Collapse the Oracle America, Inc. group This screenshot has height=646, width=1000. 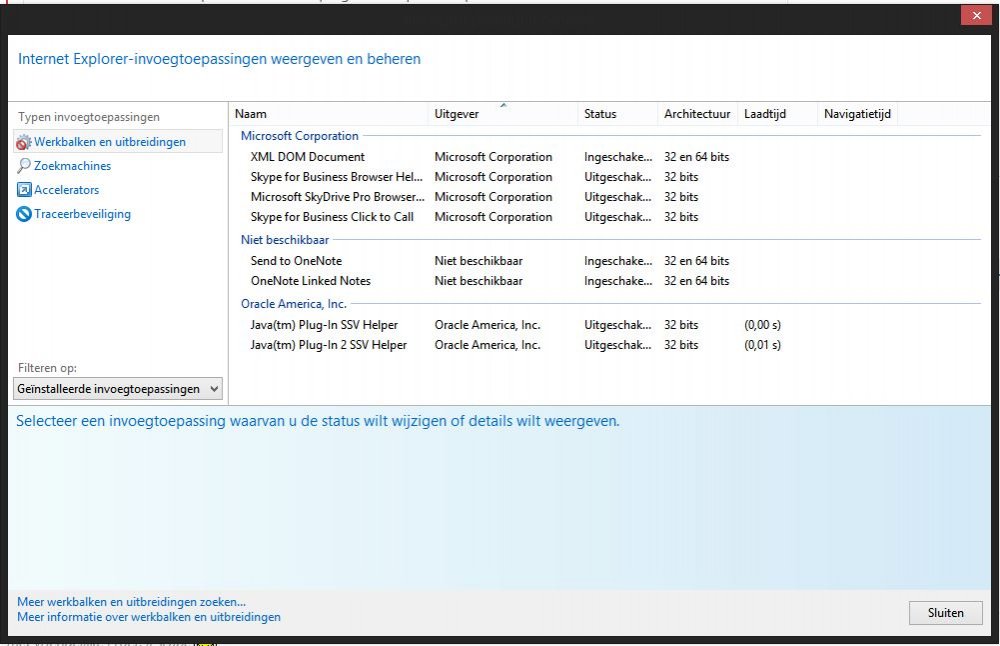[293, 304]
